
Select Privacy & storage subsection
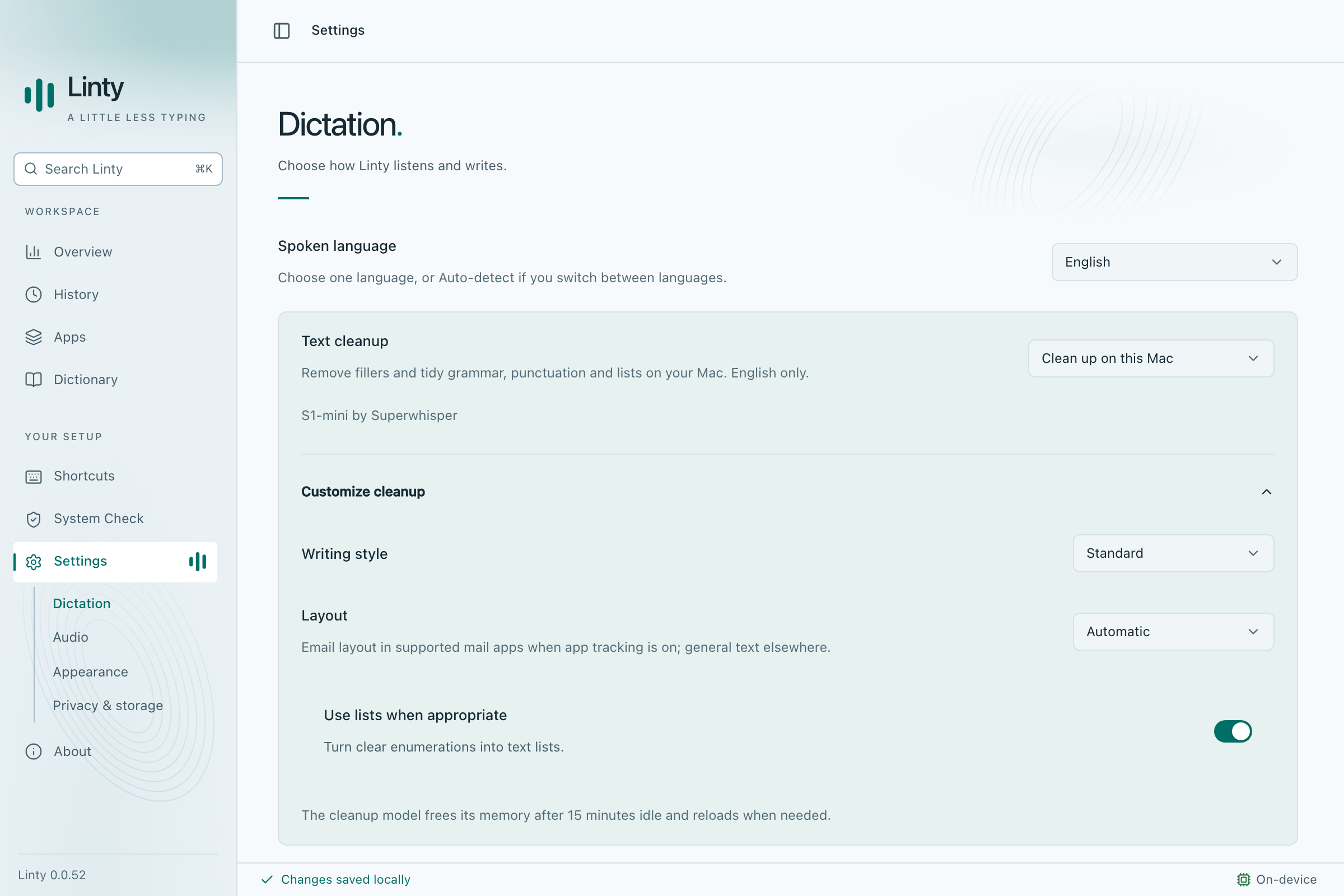click(x=108, y=706)
